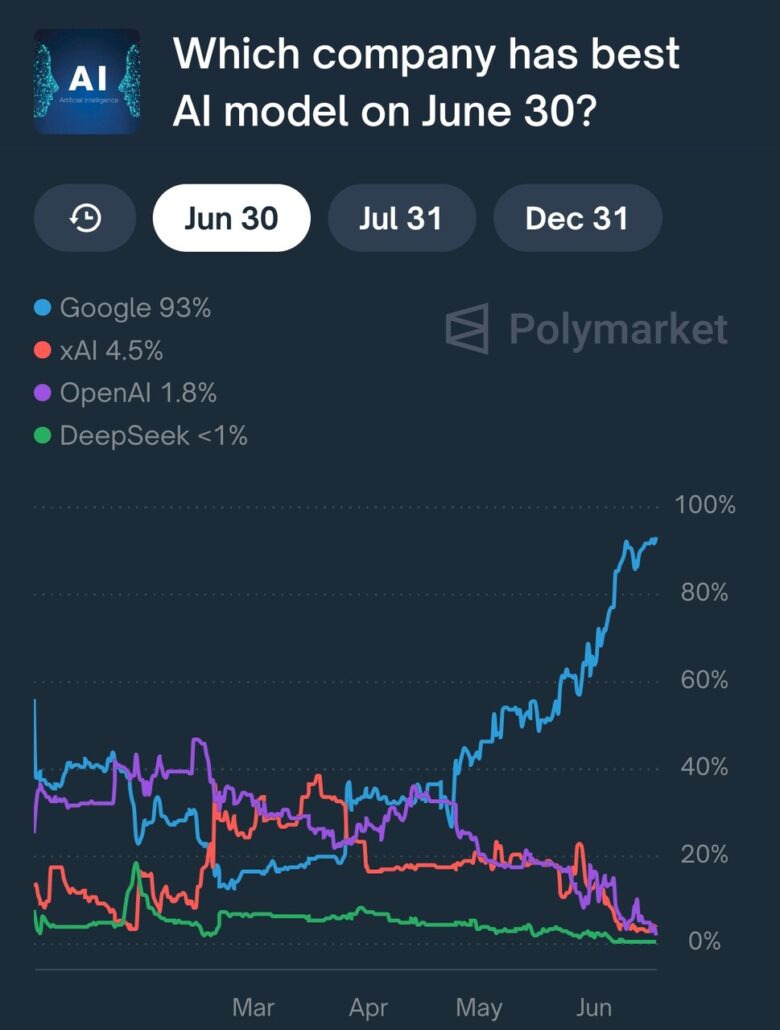Click the Apr label on timeline axis

[x=368, y=1007]
